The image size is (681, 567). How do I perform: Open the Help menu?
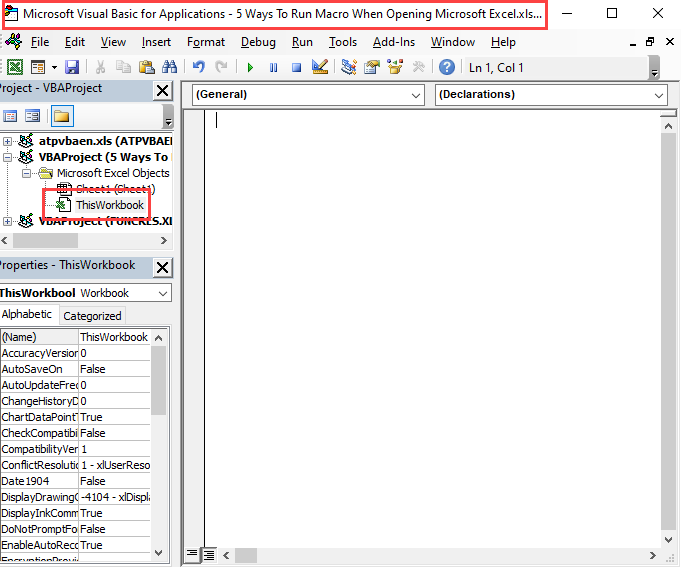click(503, 42)
